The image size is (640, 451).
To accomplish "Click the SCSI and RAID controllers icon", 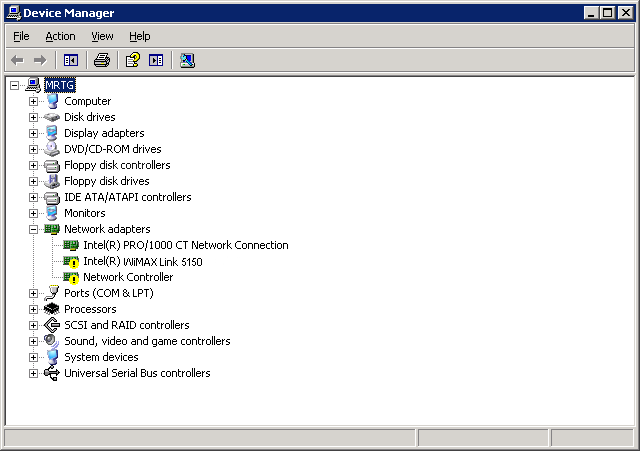I will pyautogui.click(x=52, y=325).
